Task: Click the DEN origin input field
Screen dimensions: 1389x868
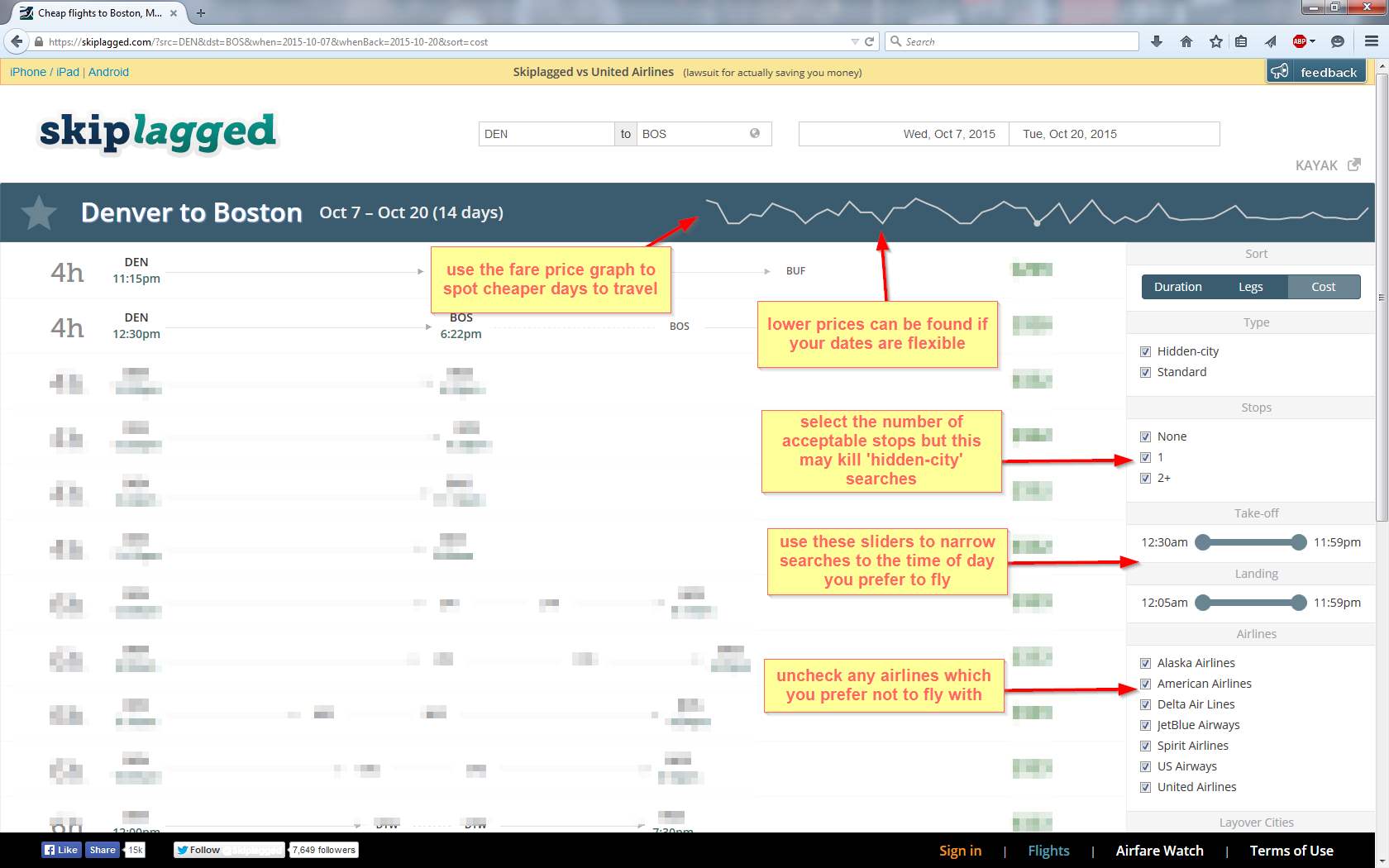Action: [546, 134]
